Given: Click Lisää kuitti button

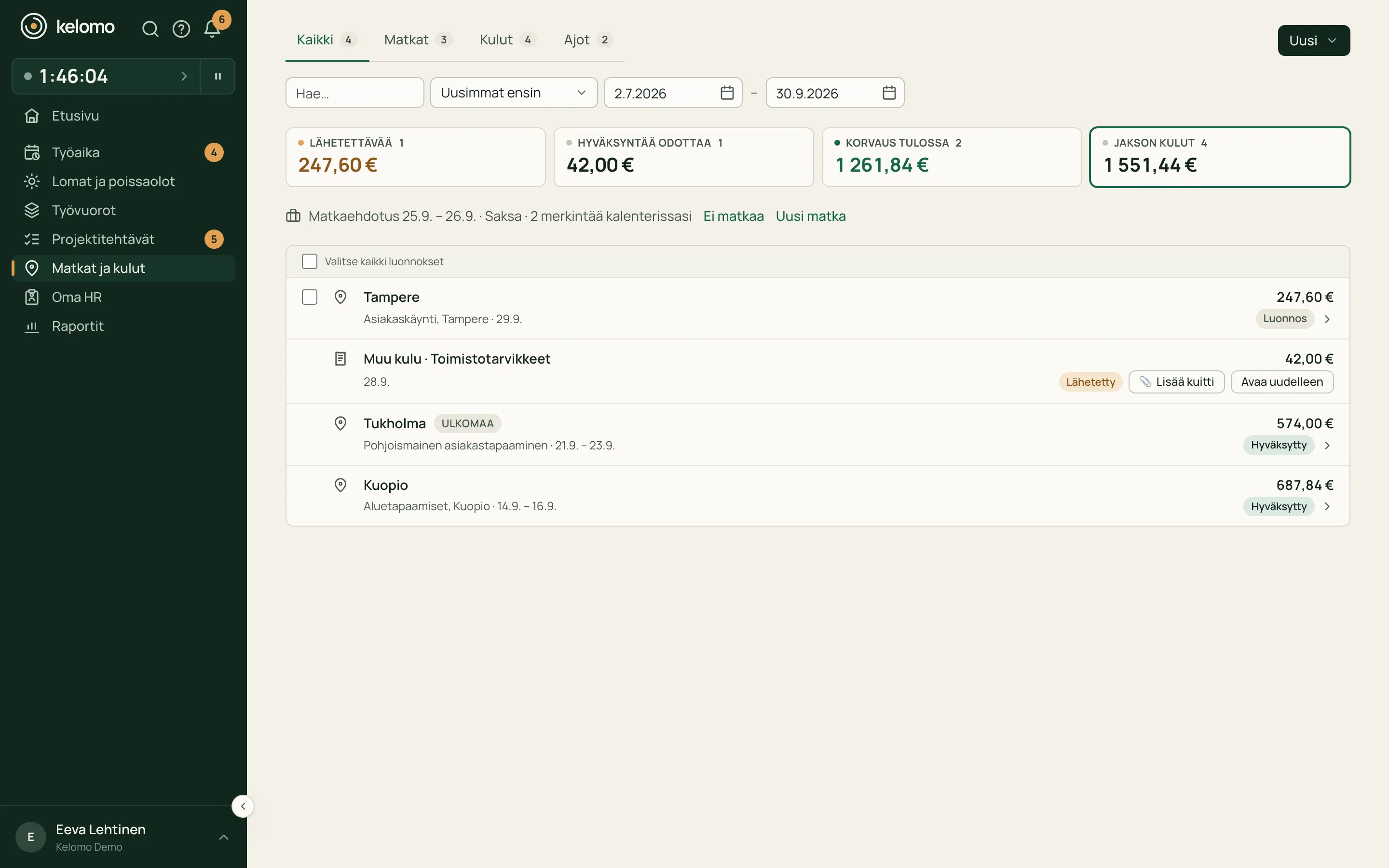Looking at the screenshot, I should point(1176,382).
